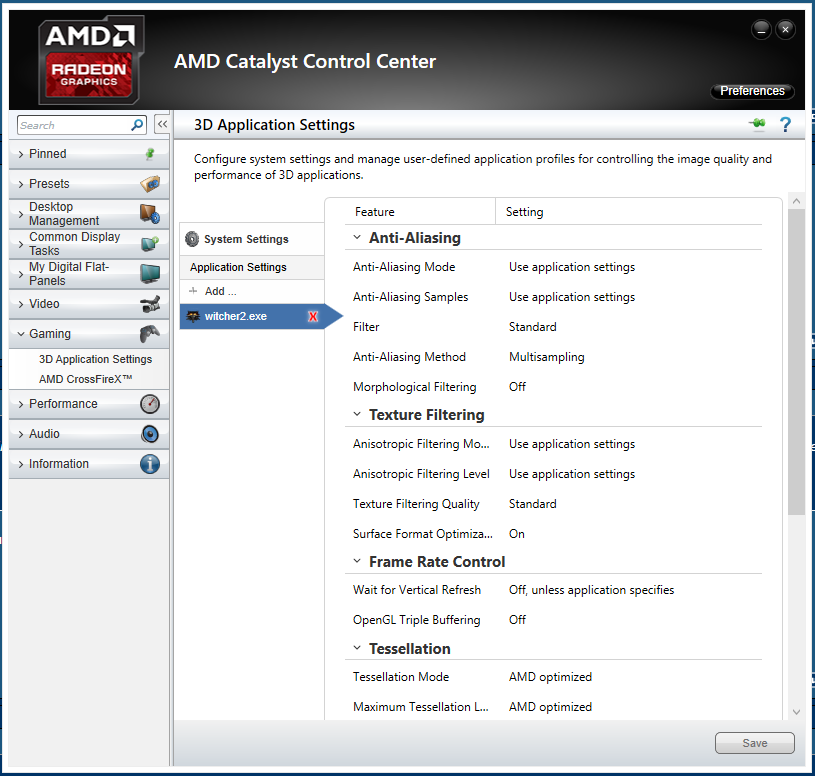
Task: Expand the Pinned section
Action: pos(21,154)
